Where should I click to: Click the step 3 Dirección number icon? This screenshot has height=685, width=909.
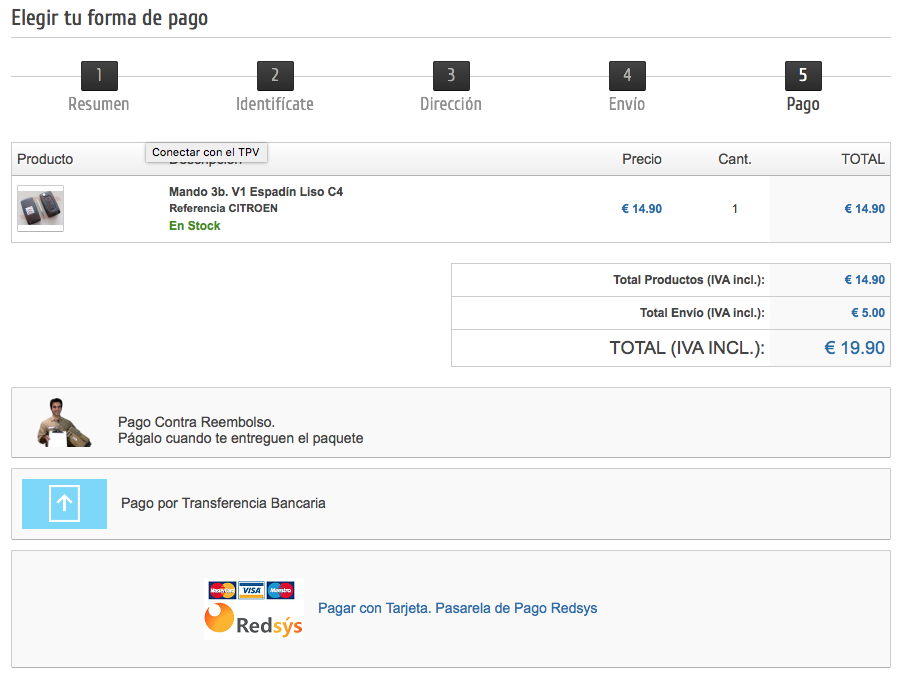pyautogui.click(x=451, y=76)
